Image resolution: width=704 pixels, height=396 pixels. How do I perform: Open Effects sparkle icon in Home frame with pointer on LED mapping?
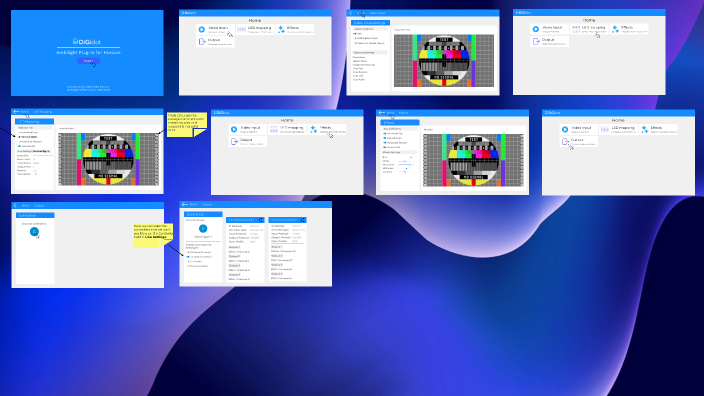coord(615,29)
